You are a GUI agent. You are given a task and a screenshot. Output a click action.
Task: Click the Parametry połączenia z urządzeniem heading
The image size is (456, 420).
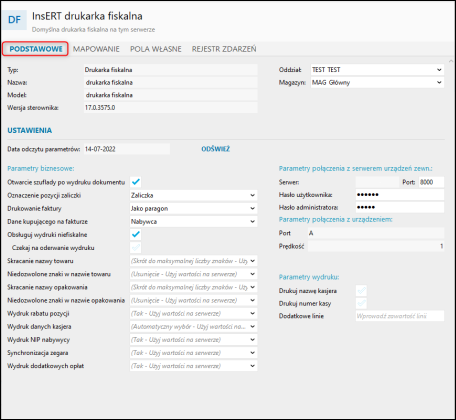(x=336, y=219)
